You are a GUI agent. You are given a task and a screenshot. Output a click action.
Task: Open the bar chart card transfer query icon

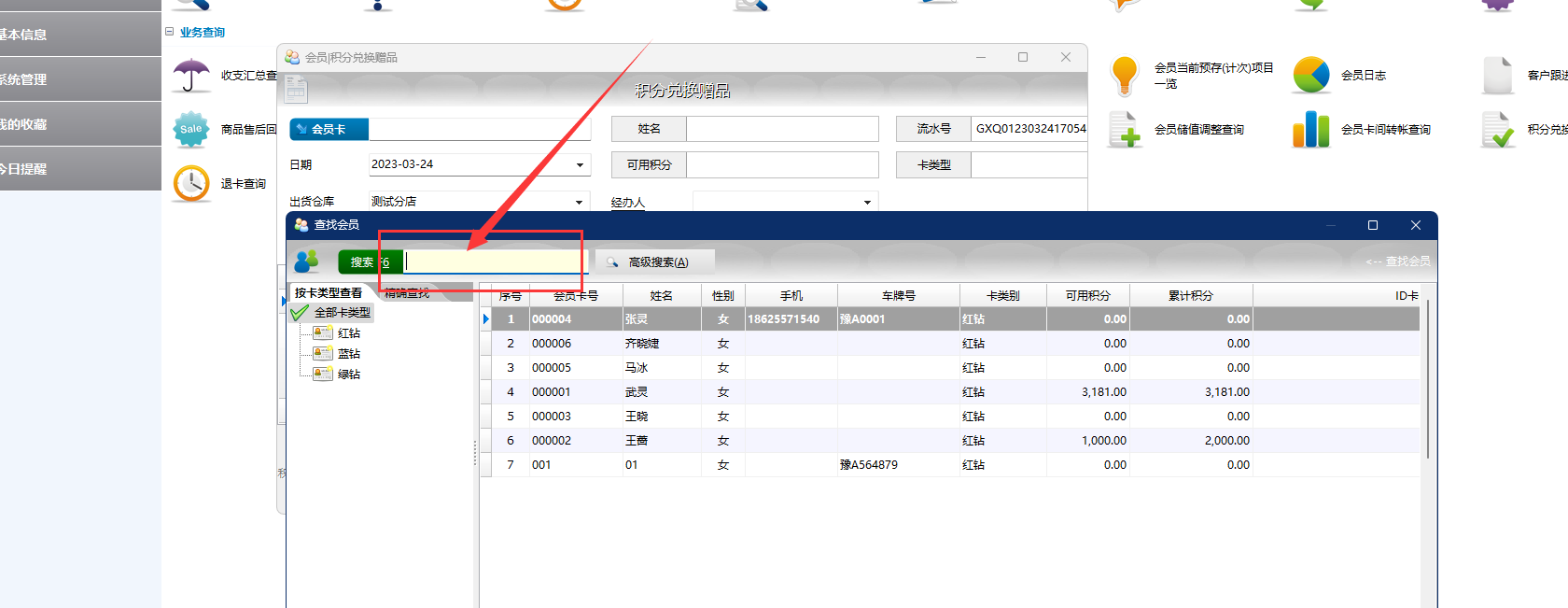1311,130
